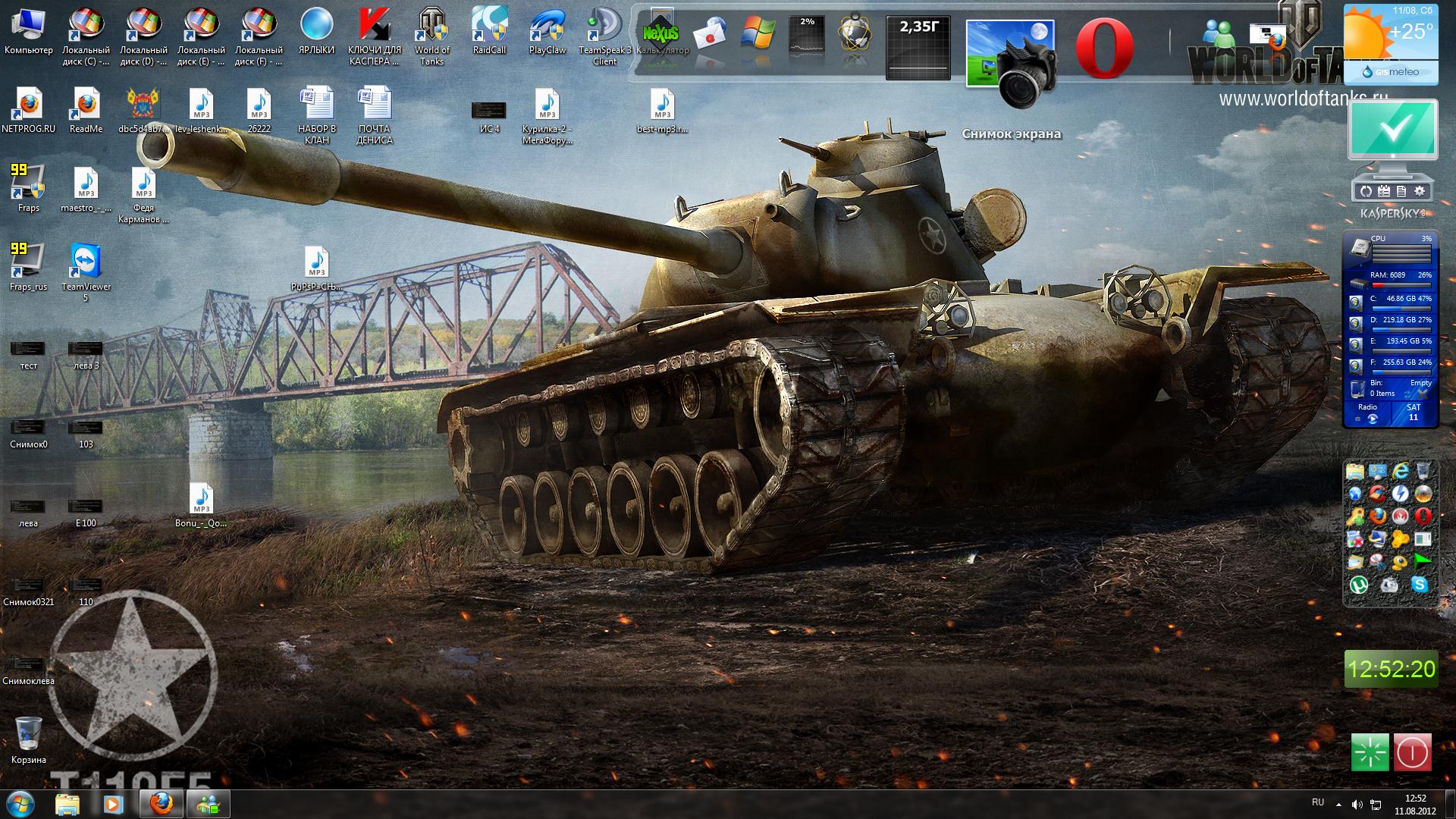Launch the RaidCall shortcut
This screenshot has height=819, width=1456.
[x=490, y=30]
